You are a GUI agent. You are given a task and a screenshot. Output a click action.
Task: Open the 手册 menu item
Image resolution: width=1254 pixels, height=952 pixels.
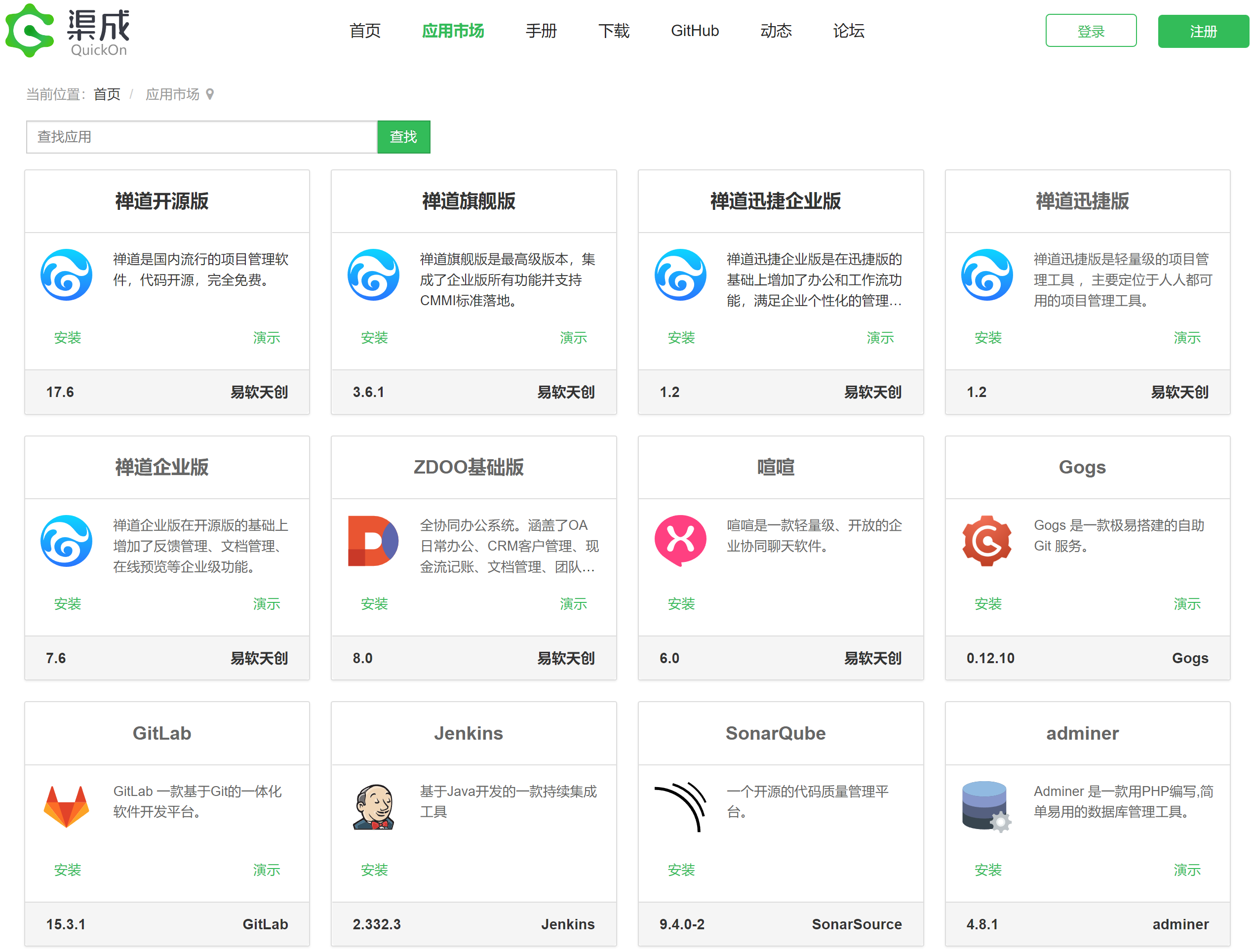click(541, 31)
